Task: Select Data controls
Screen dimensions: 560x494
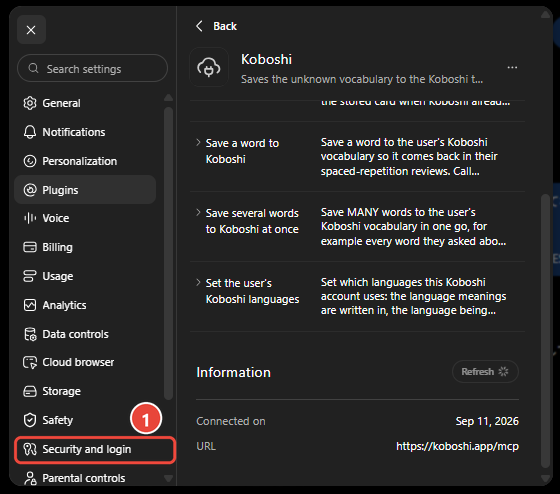Action: pyautogui.click(x=85, y=334)
